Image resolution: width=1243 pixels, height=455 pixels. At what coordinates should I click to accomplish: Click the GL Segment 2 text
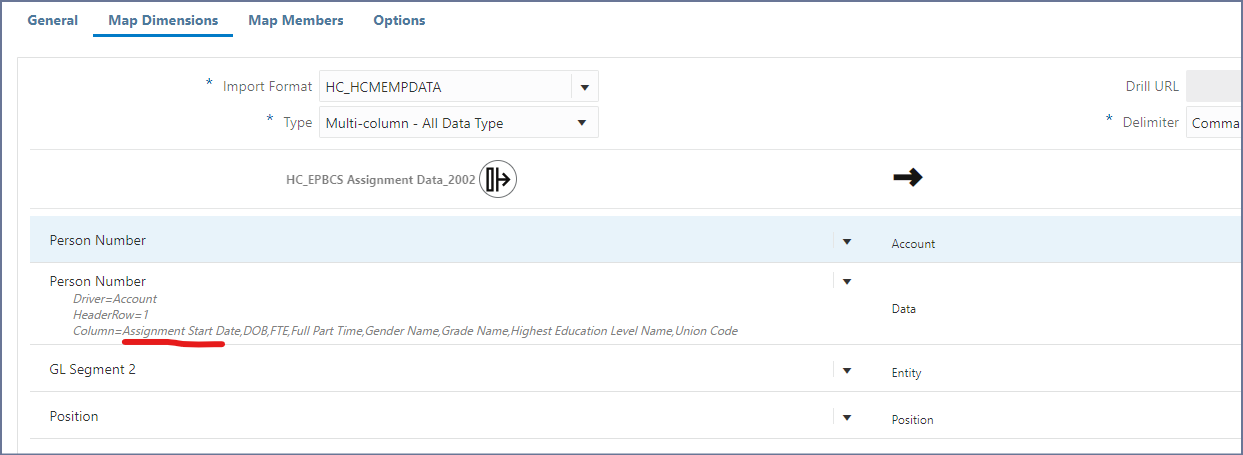click(x=92, y=369)
